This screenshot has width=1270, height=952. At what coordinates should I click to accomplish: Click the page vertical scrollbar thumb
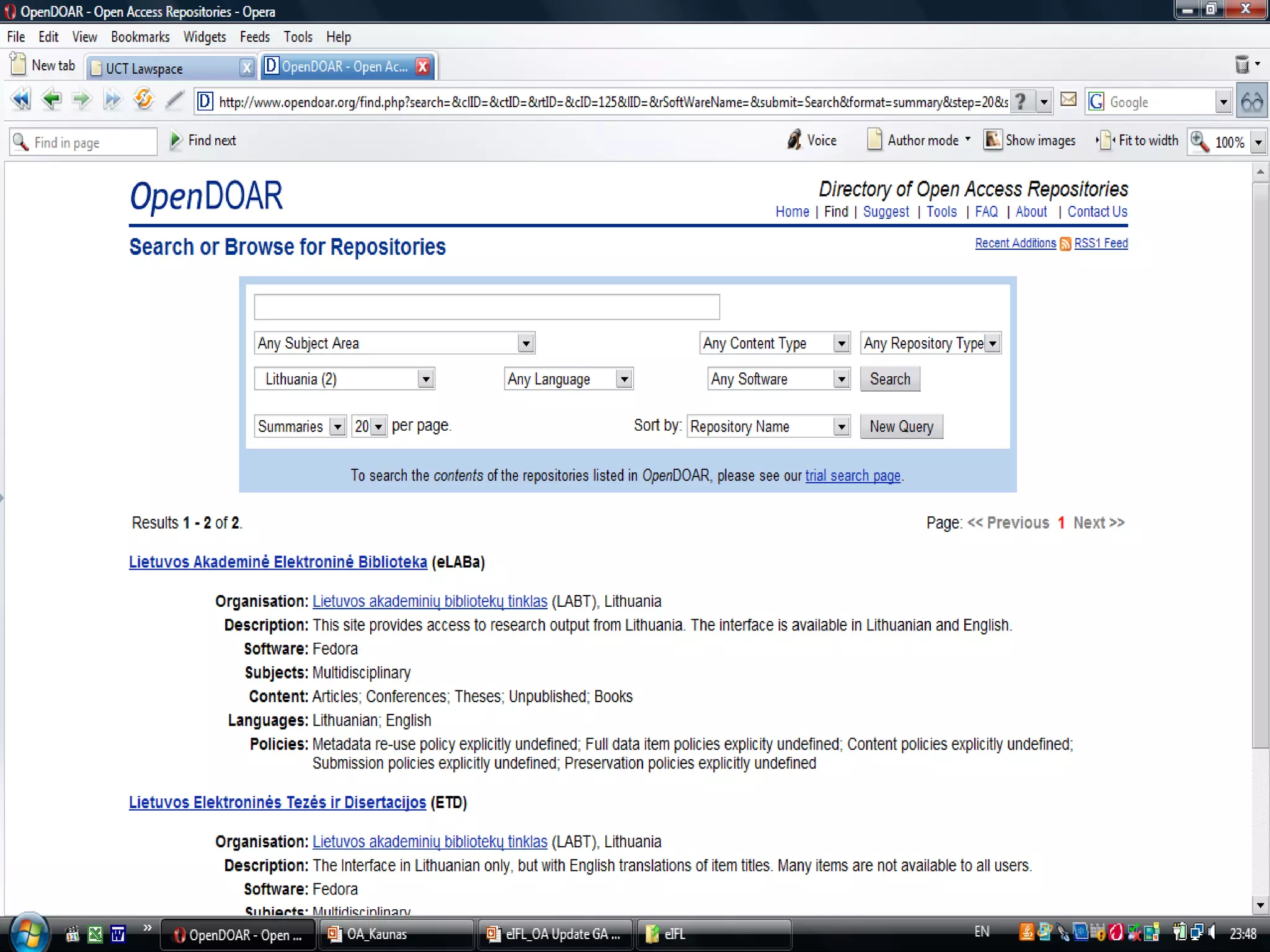coord(1260,465)
